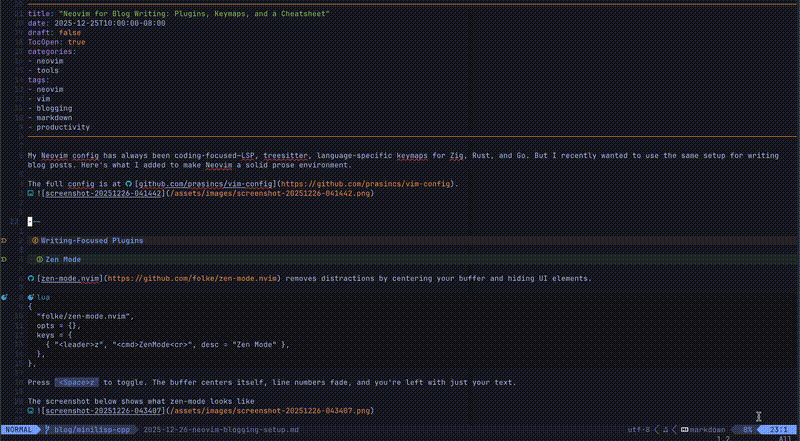The height and width of the screenshot is (441, 800).
Task: Click the /assets/images/screenshot-20251226-043407.png path
Action: pos(270,410)
